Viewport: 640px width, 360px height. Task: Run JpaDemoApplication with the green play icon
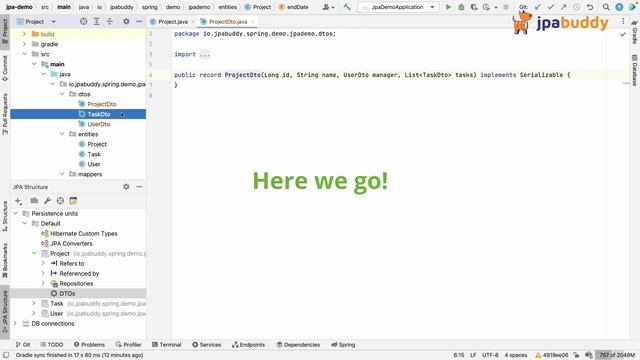click(x=448, y=7)
